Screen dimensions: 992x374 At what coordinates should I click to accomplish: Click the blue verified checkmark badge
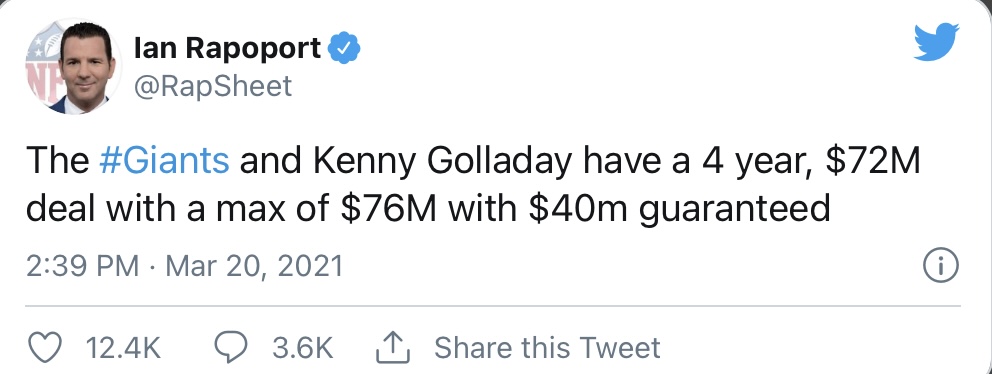346,49
